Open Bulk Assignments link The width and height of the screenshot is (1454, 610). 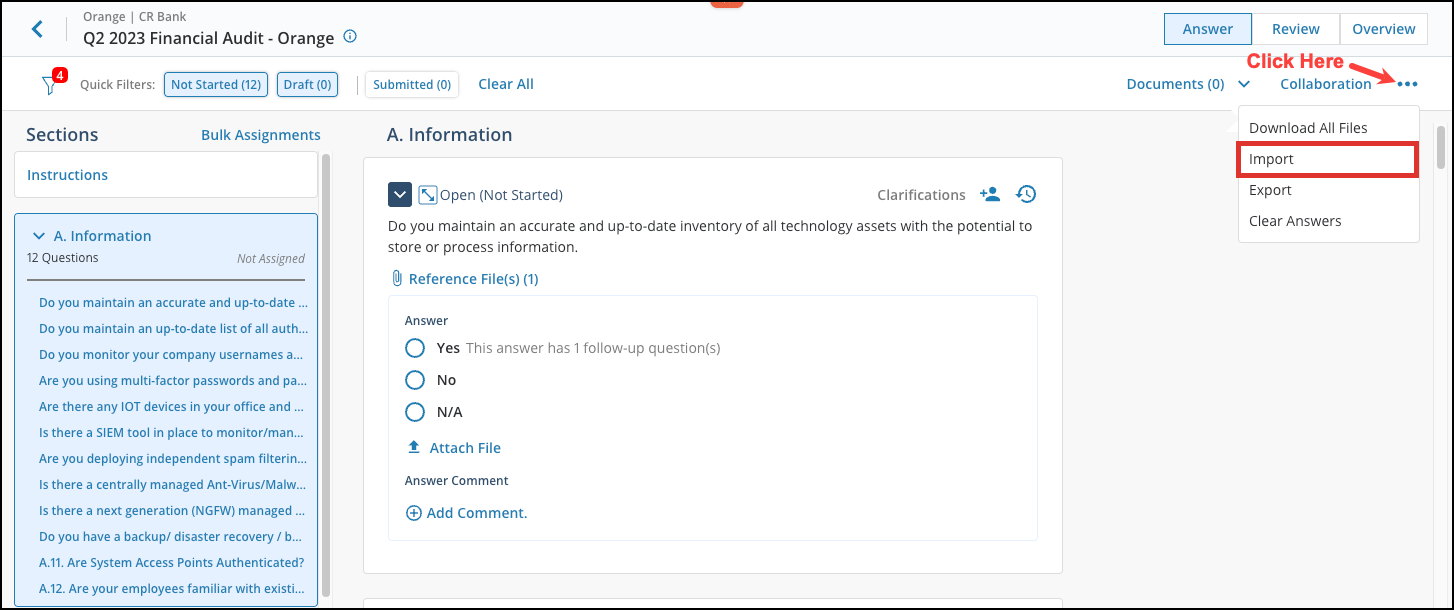[261, 135]
